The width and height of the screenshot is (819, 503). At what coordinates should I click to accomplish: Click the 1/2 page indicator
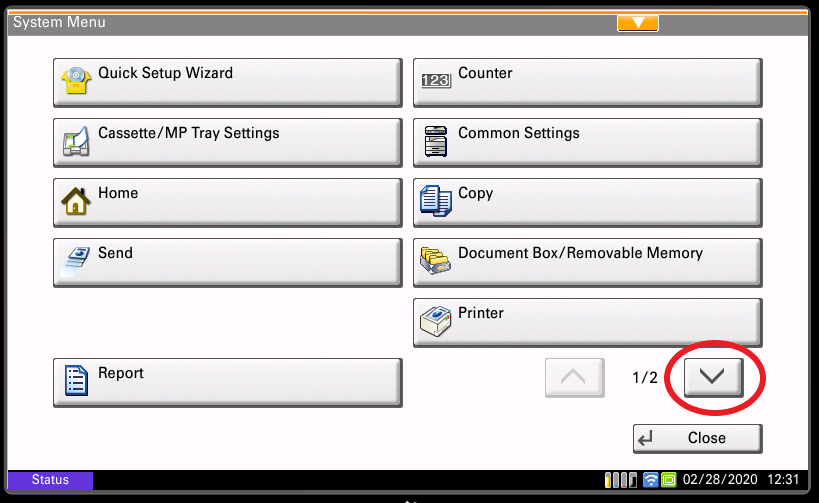645,377
